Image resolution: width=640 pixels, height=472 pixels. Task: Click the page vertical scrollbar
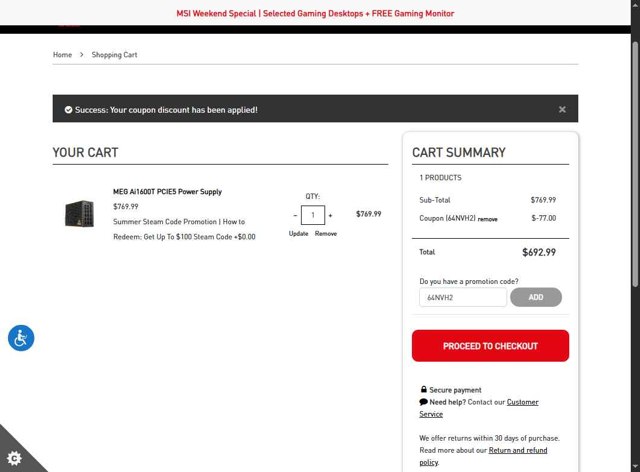[636, 163]
